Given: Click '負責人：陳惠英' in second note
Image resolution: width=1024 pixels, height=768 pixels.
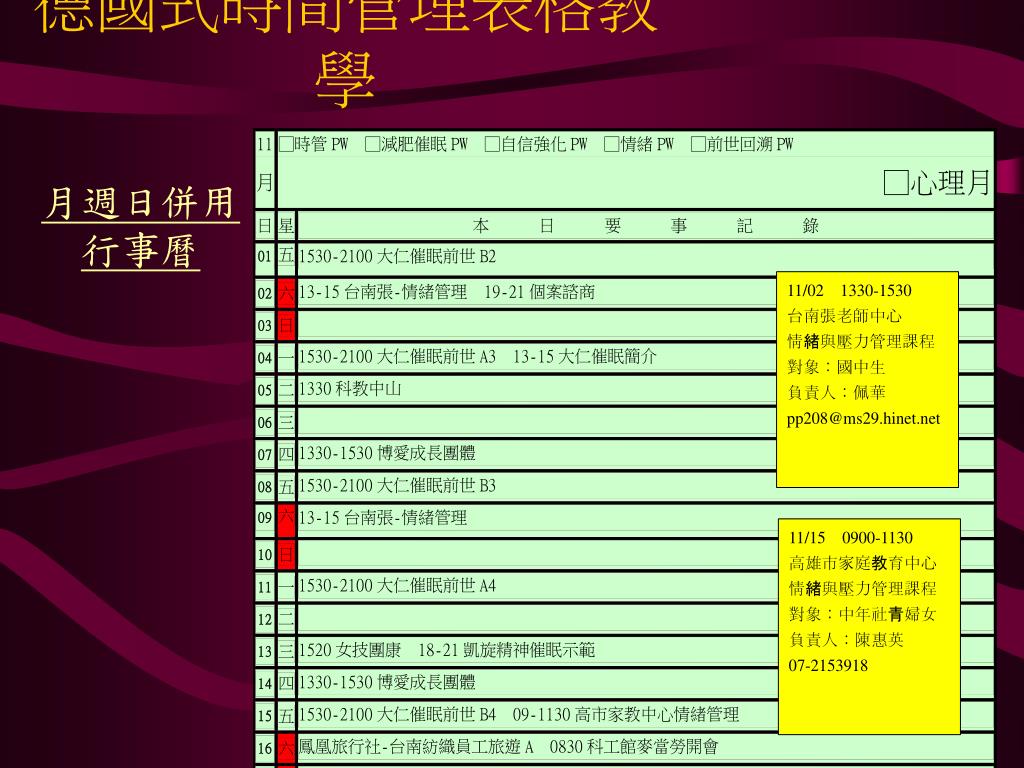Looking at the screenshot, I should click(846, 640).
